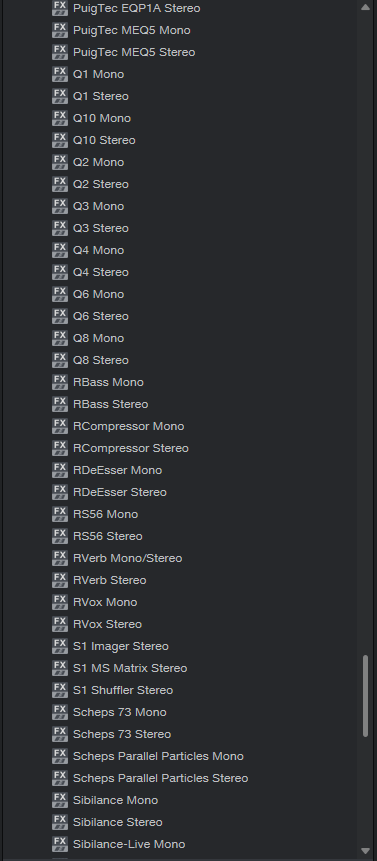Click the FX icon beside RVox Stereo
The image size is (377, 861).
[x=60, y=624]
